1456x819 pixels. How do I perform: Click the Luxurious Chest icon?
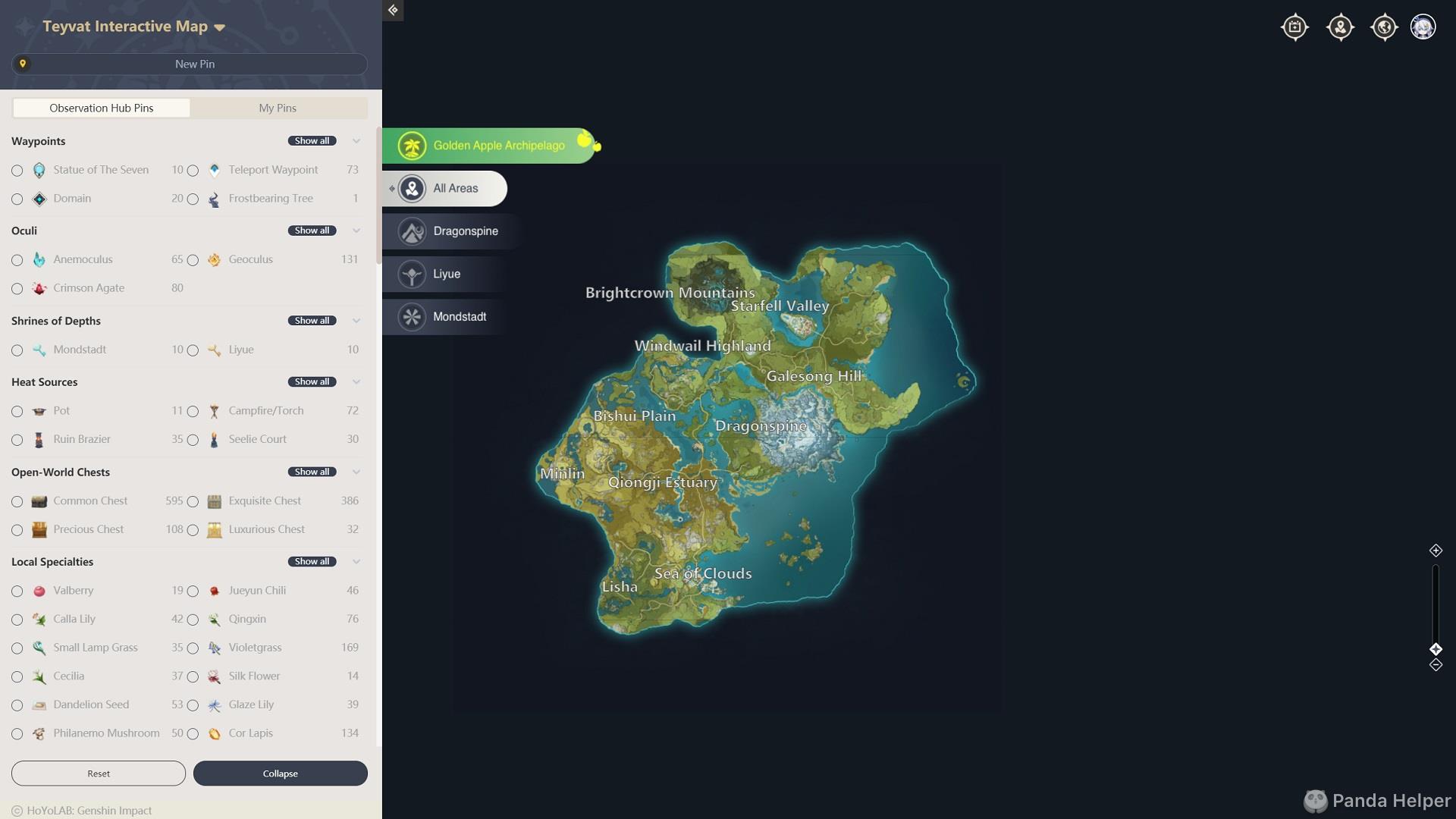click(215, 530)
